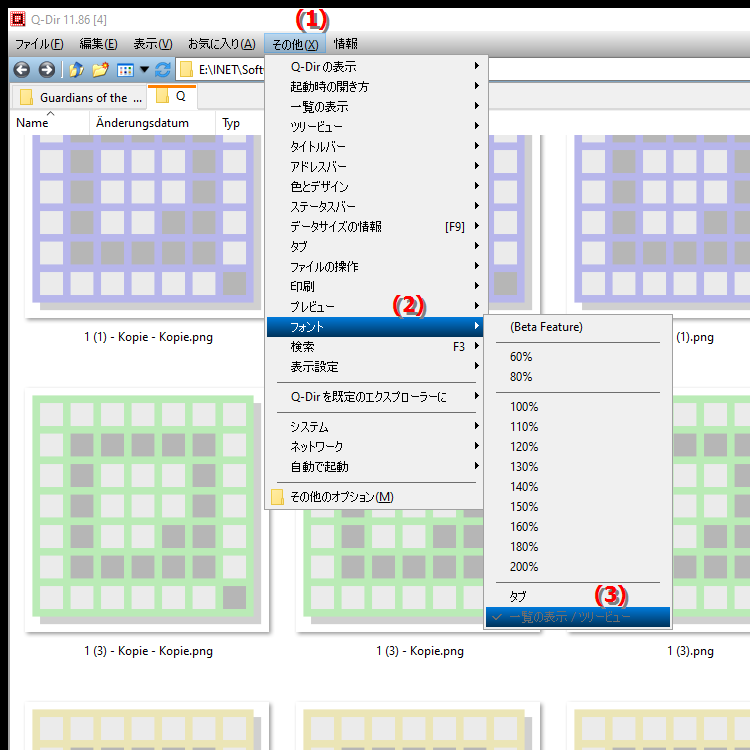This screenshot has height=750, width=750.
Task: Open the ネットワーク menu entry
Action: [x=374, y=447]
